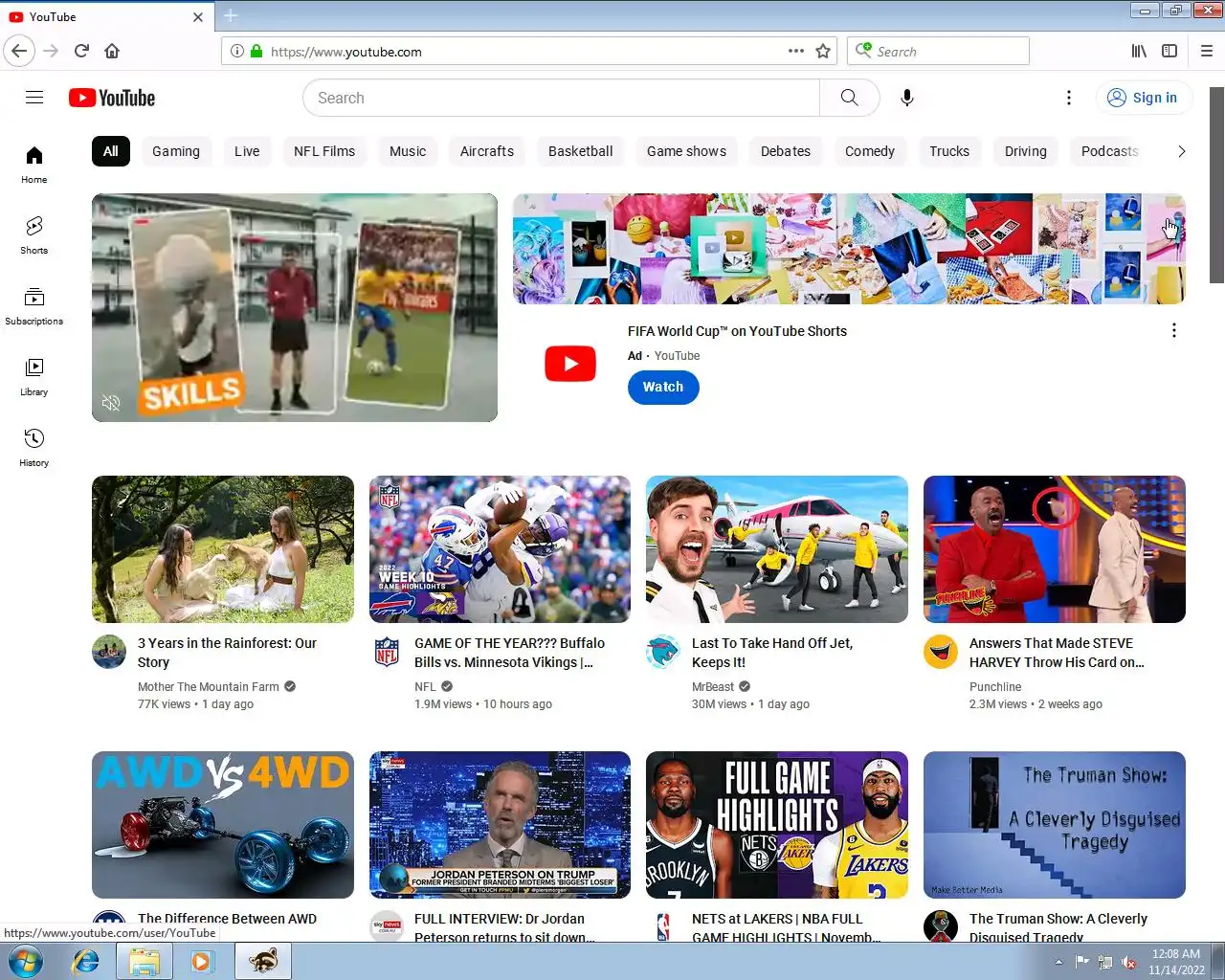
Task: Click the blue Watch button
Action: tap(663, 387)
